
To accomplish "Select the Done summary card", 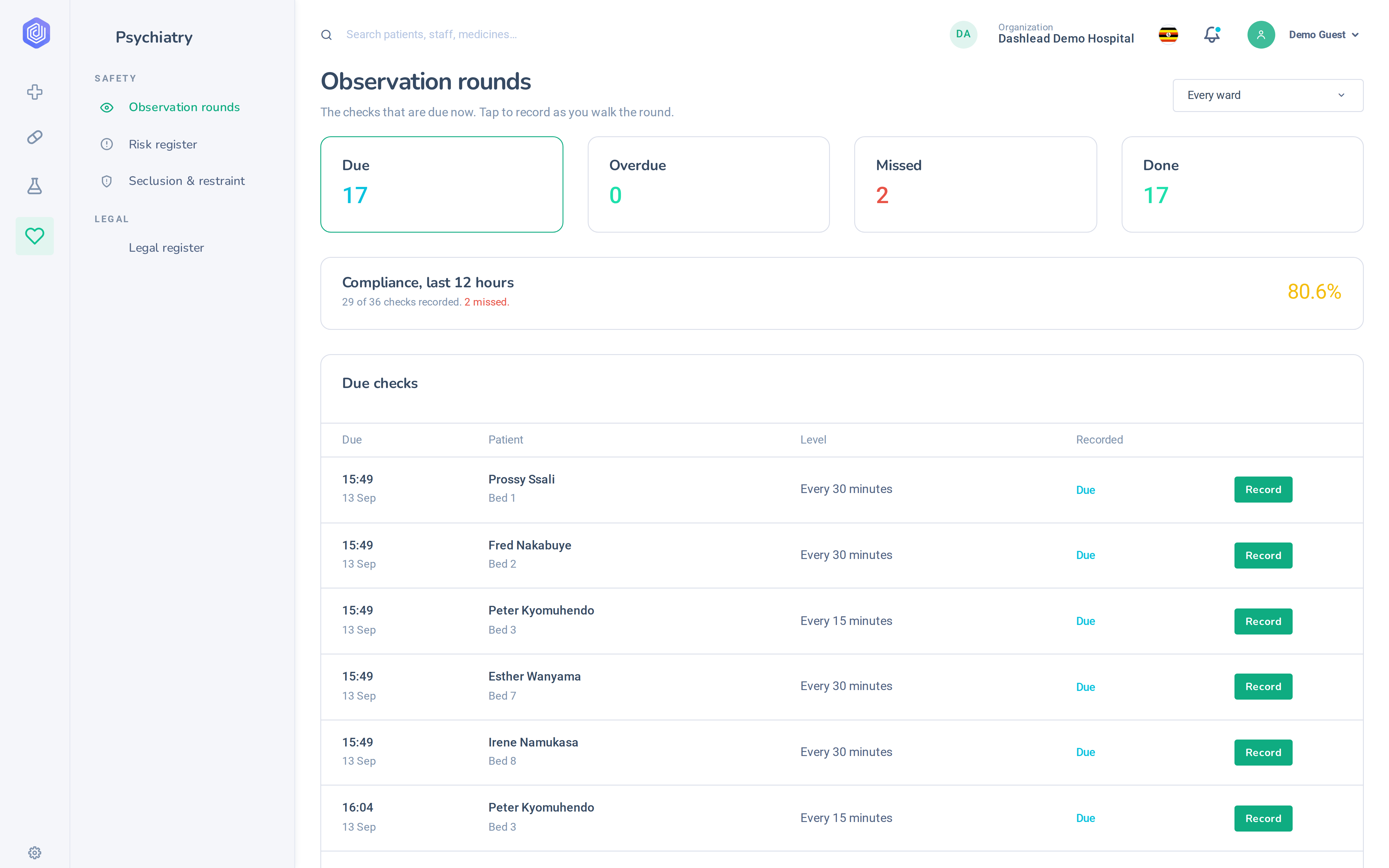I will 1242,184.
